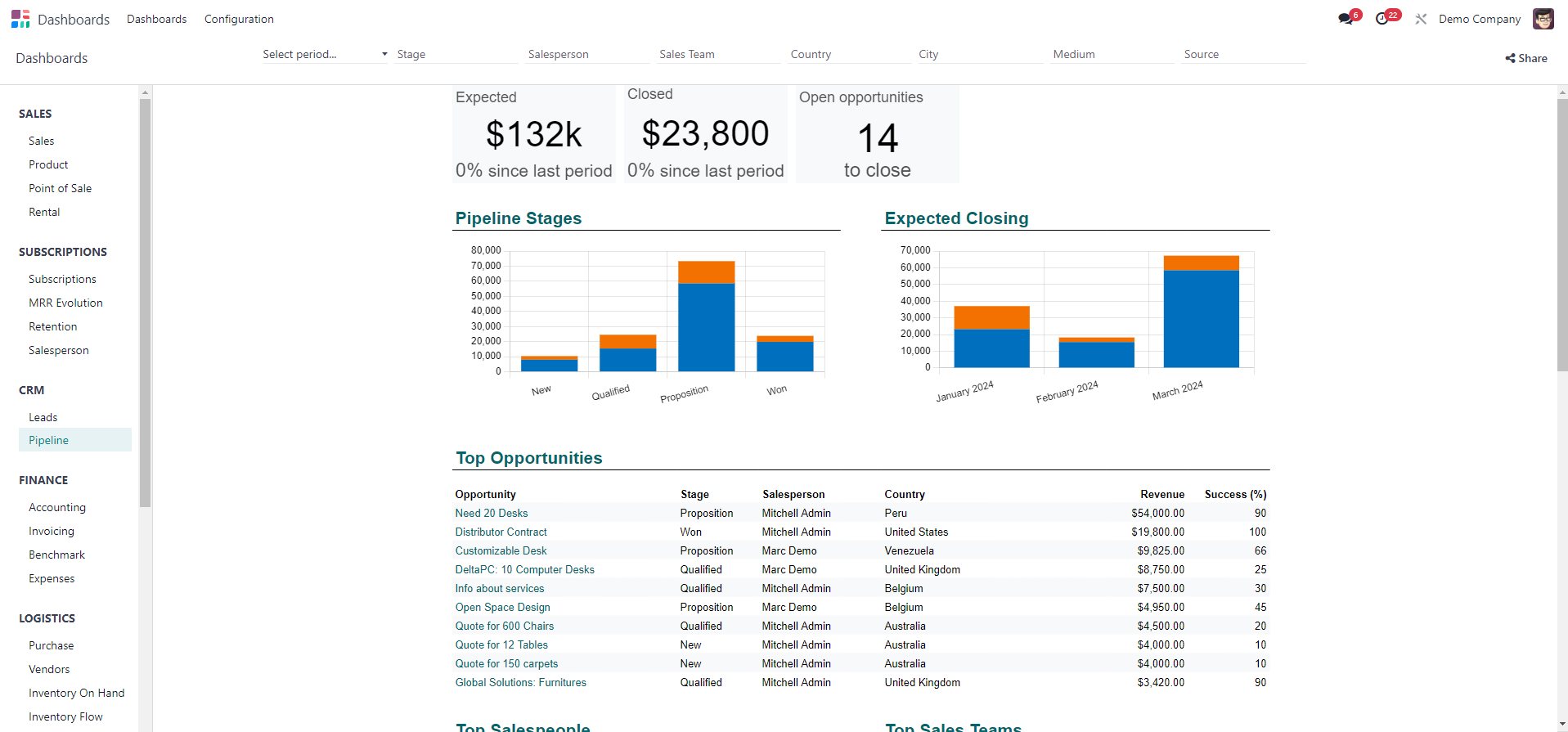Image resolution: width=1568 pixels, height=732 pixels.
Task: Open the Distributor Contract opportunity link
Action: pos(501,532)
